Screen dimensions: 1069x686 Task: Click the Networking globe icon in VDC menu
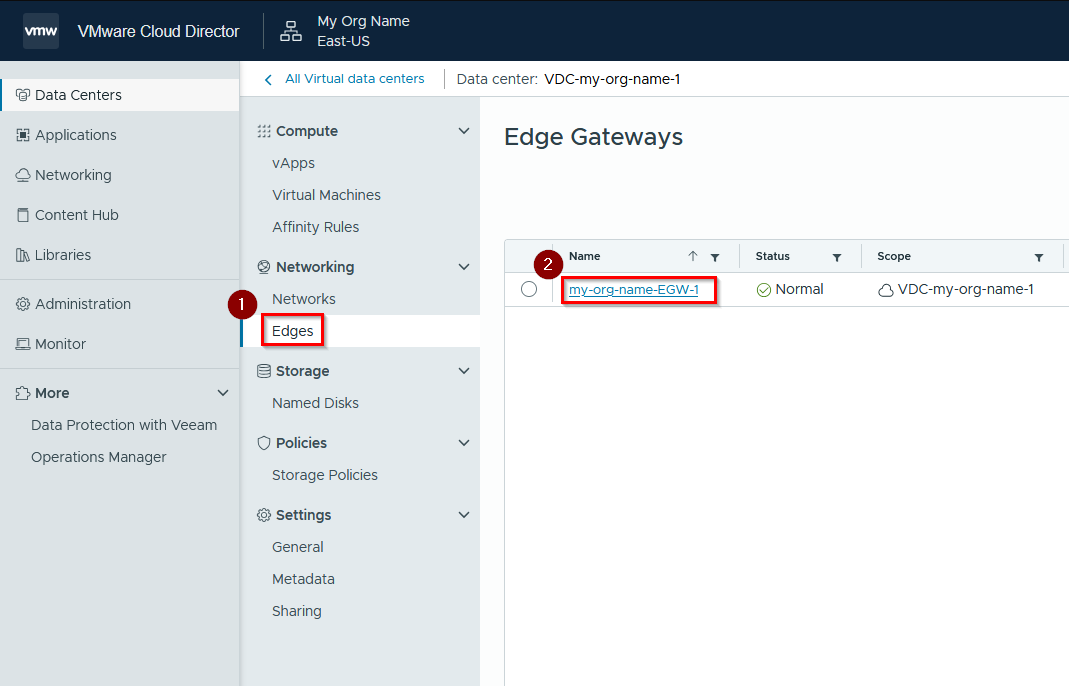(264, 267)
